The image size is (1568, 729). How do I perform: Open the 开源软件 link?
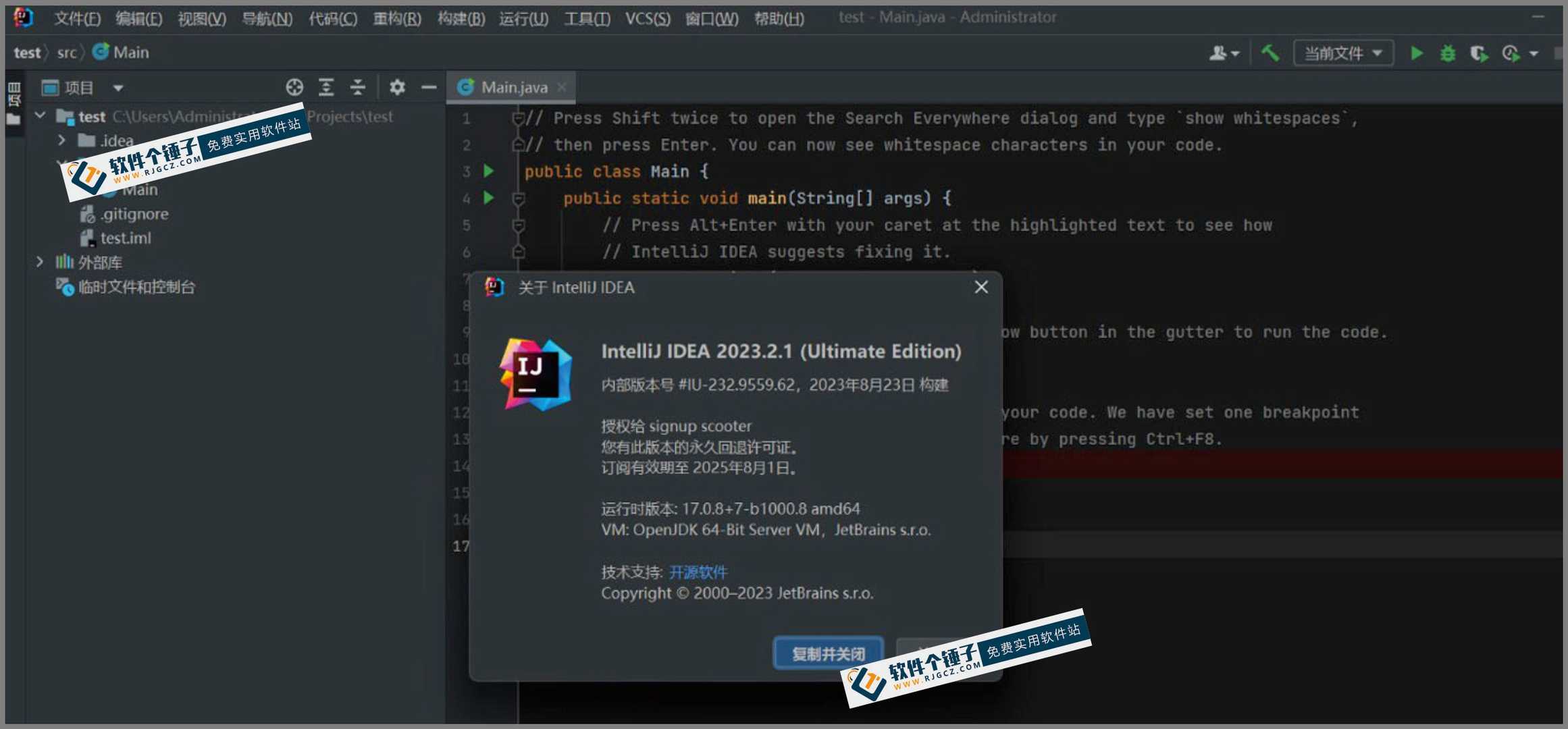pyautogui.click(x=698, y=572)
